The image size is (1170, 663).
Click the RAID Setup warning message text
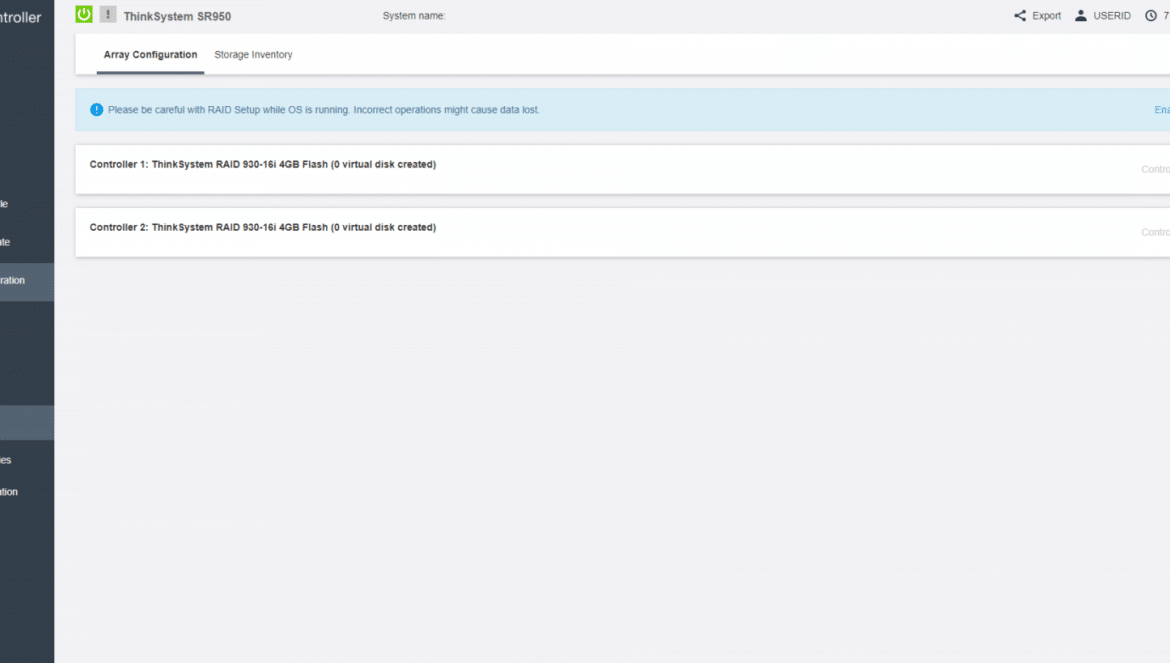point(324,110)
